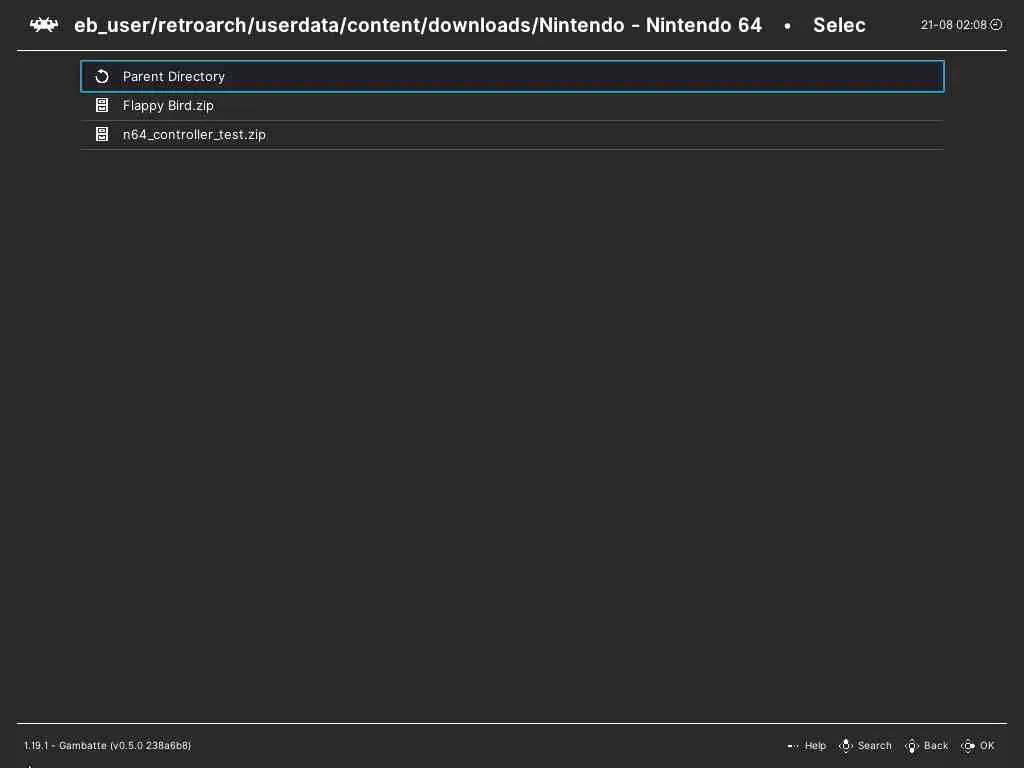Viewport: 1024px width, 768px height.
Task: Open the Flappy Bird.zip file
Action: pos(512,106)
